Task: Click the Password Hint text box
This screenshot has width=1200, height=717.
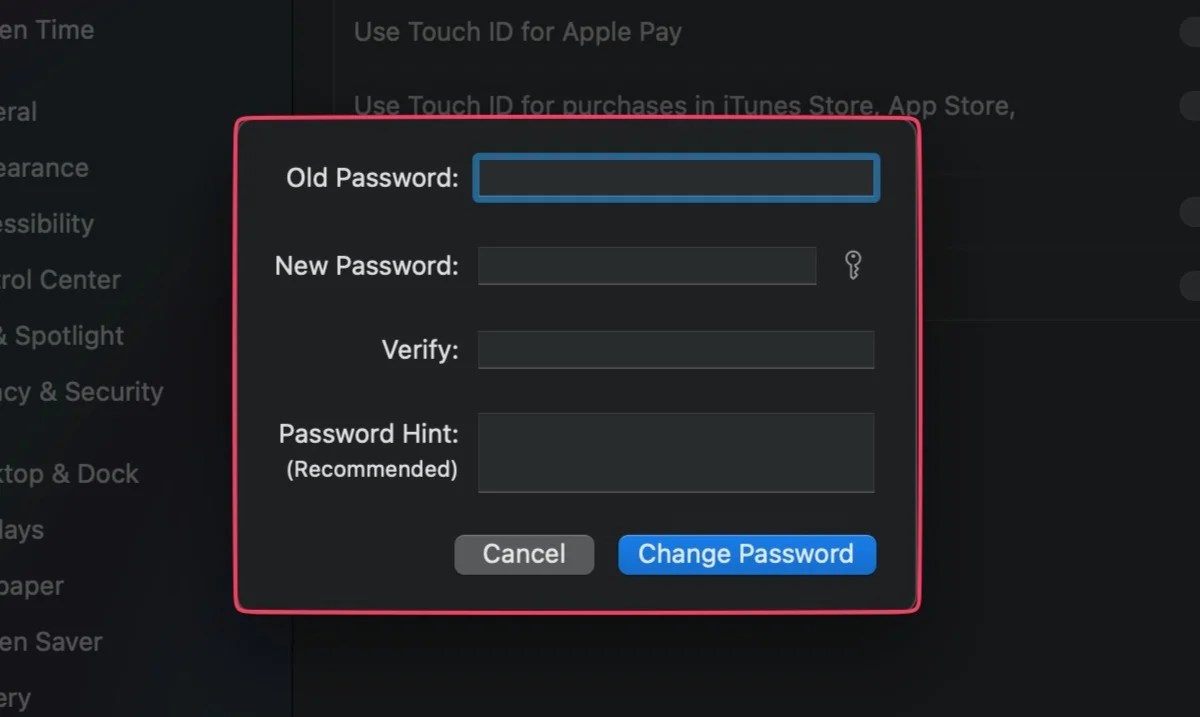Action: (676, 452)
